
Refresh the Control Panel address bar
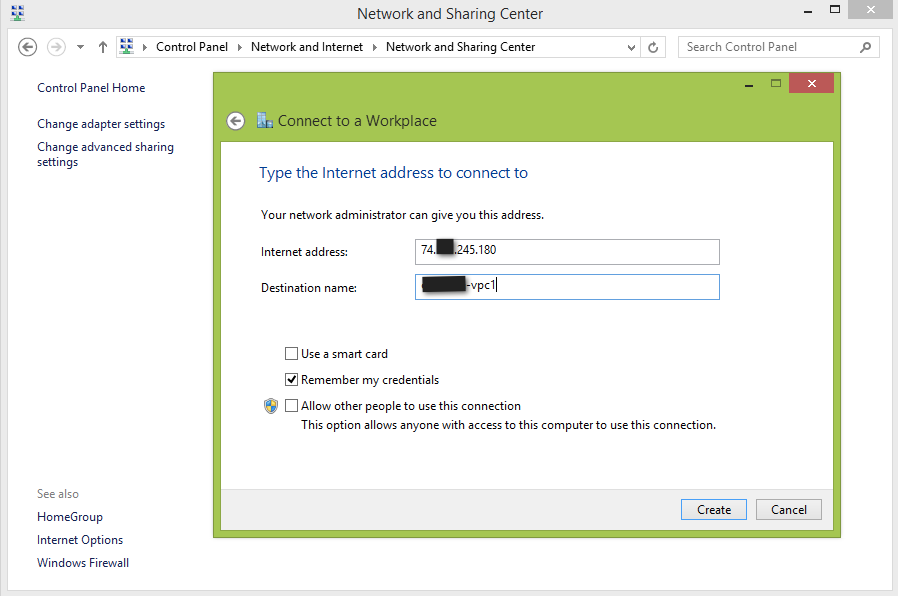tap(654, 47)
